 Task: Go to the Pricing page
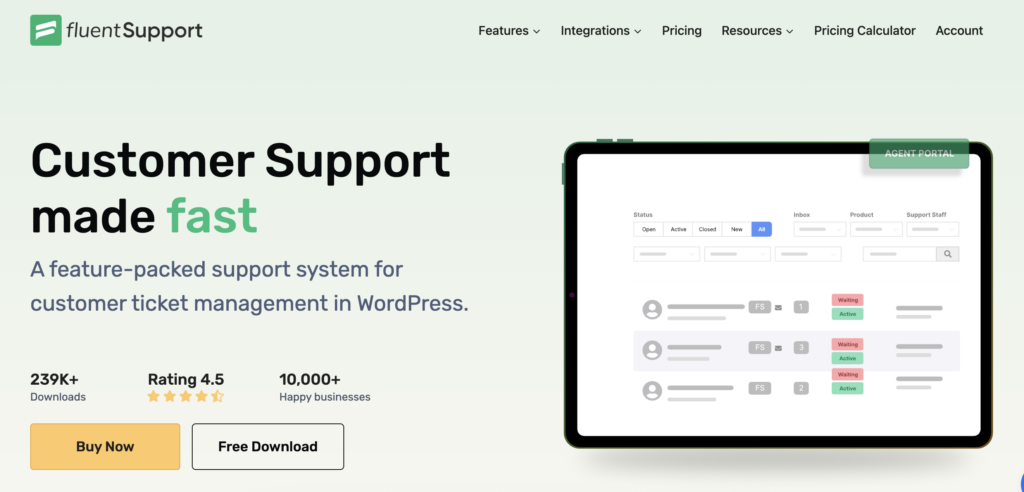pos(682,31)
